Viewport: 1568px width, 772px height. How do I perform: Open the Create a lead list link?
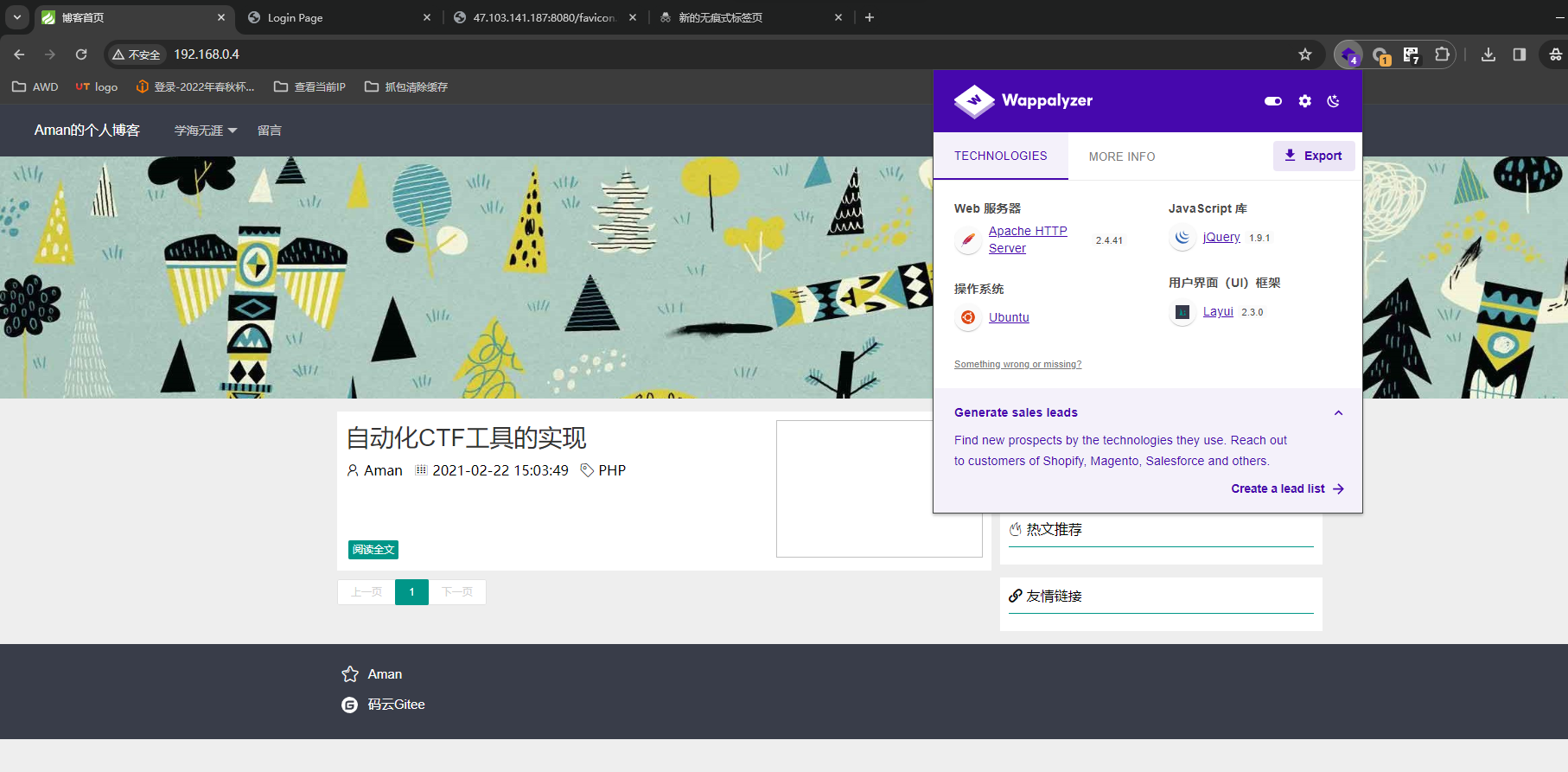[x=1287, y=488]
